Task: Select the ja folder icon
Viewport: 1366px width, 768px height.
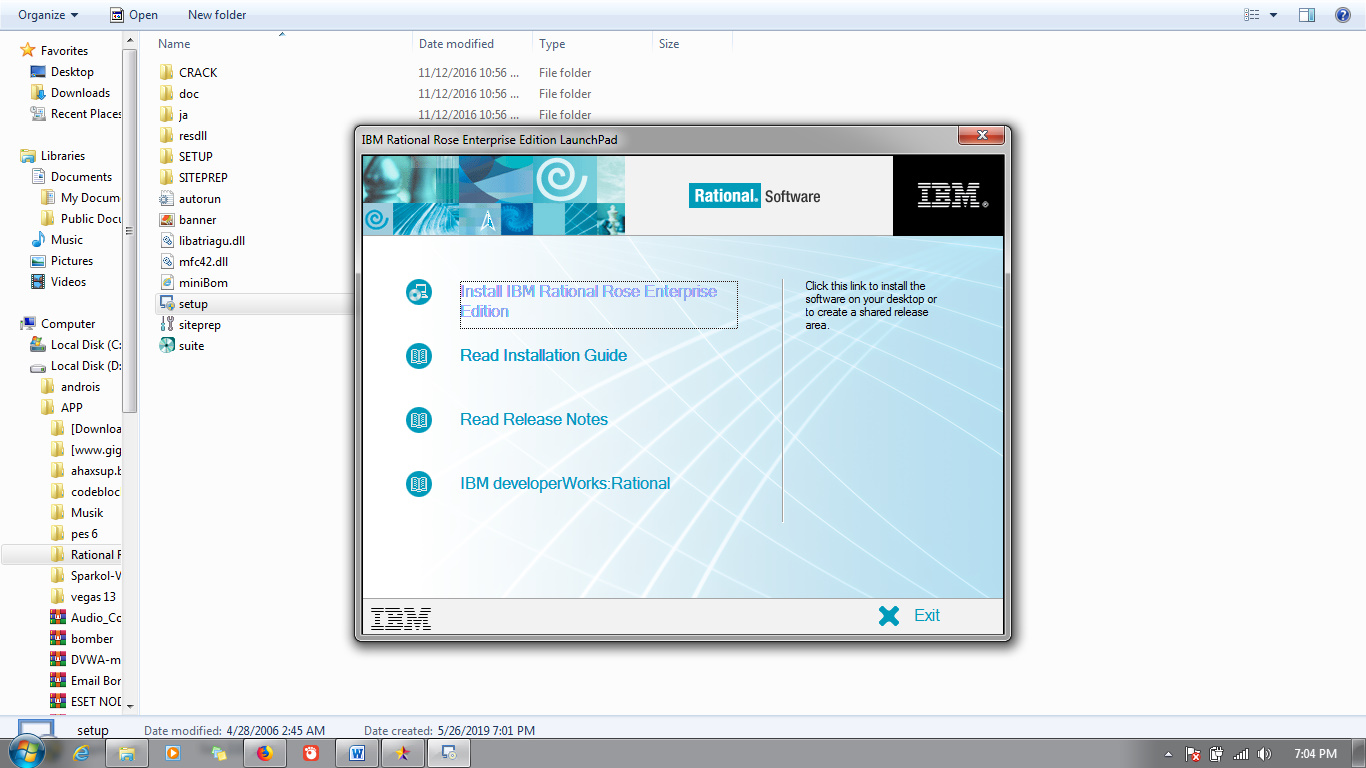Action: coord(167,115)
